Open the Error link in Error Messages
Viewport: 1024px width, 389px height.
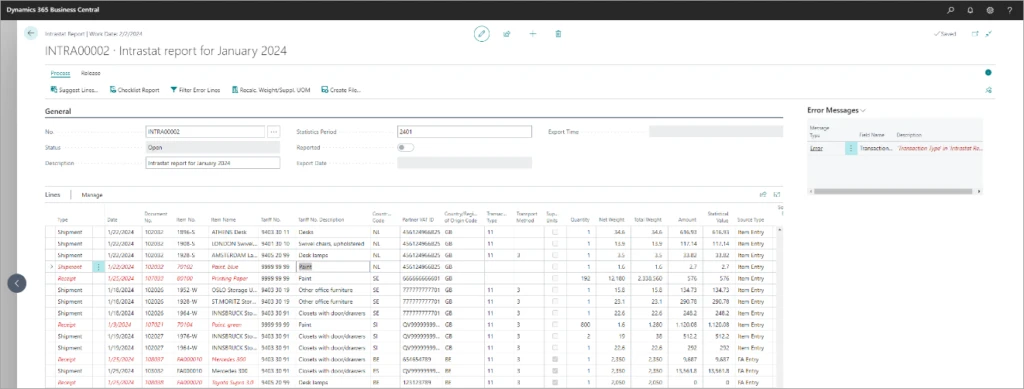(816, 149)
